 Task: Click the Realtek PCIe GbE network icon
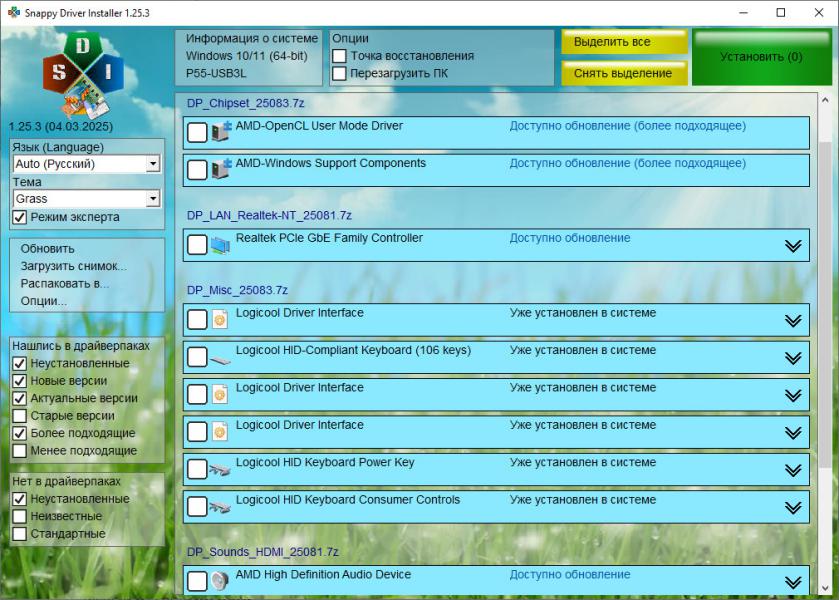220,244
